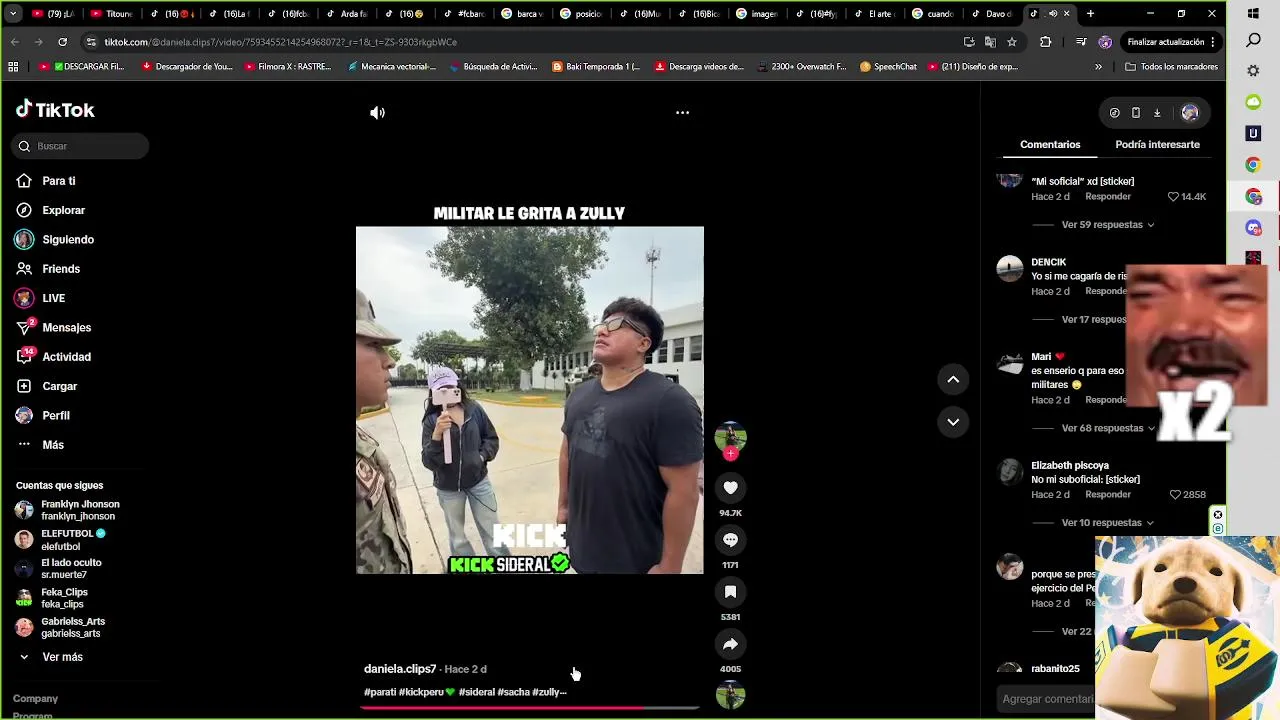The height and width of the screenshot is (720, 1280).
Task: Open the Windows Start button
Action: coord(1253,14)
